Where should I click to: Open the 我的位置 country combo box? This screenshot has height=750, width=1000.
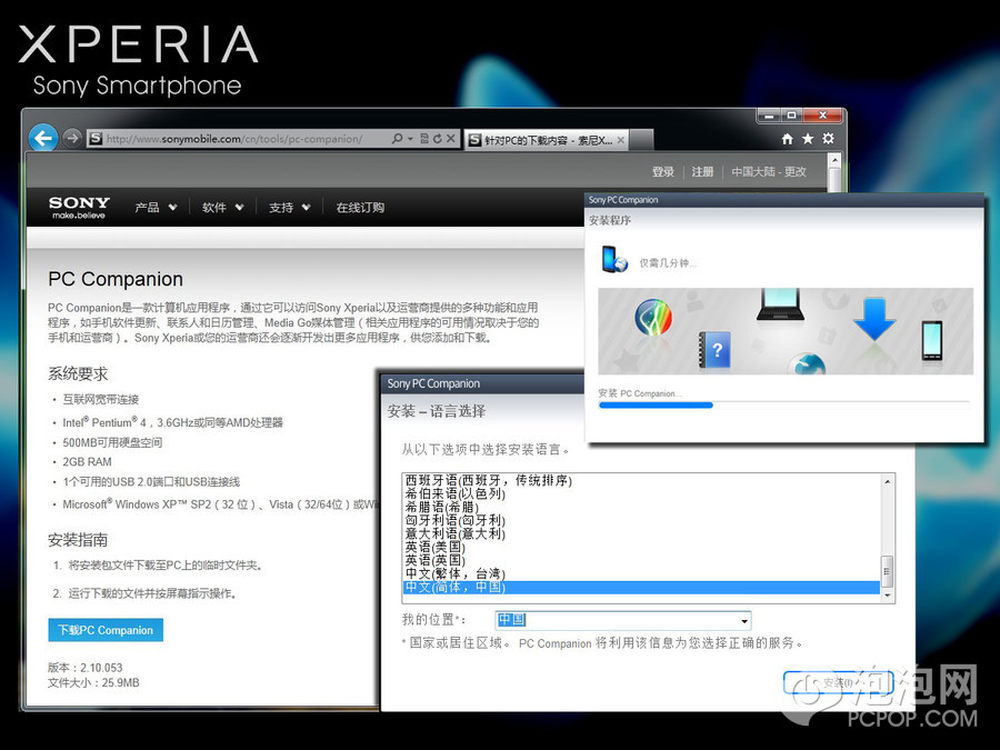[x=623, y=620]
